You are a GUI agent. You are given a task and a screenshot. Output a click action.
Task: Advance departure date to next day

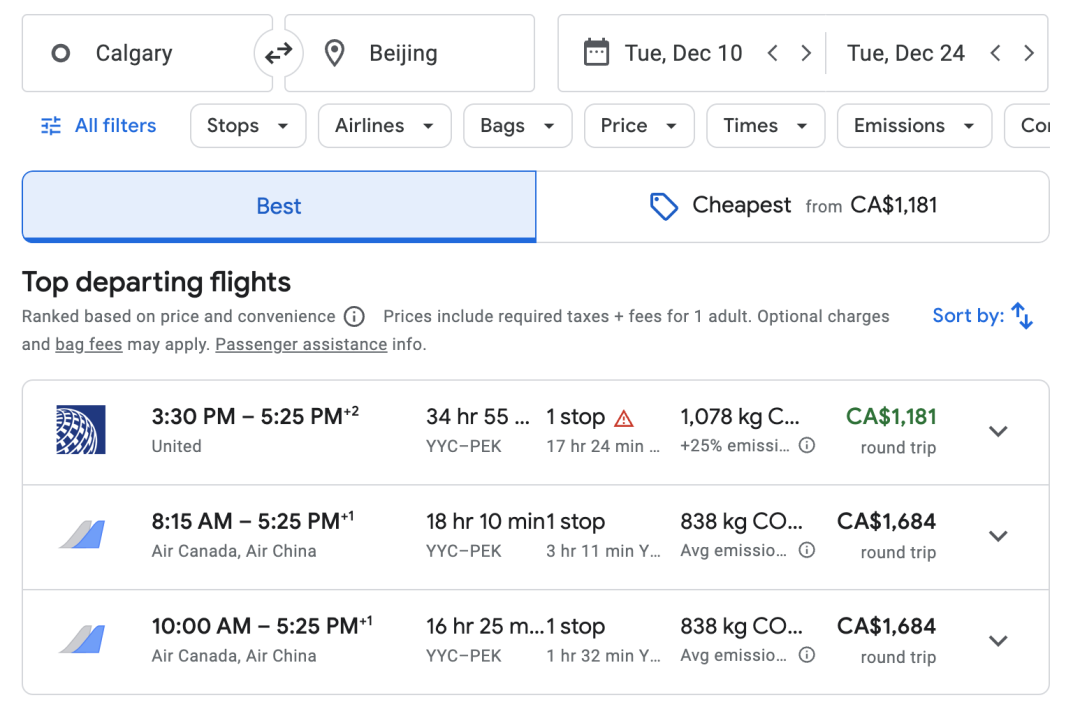[x=806, y=53]
